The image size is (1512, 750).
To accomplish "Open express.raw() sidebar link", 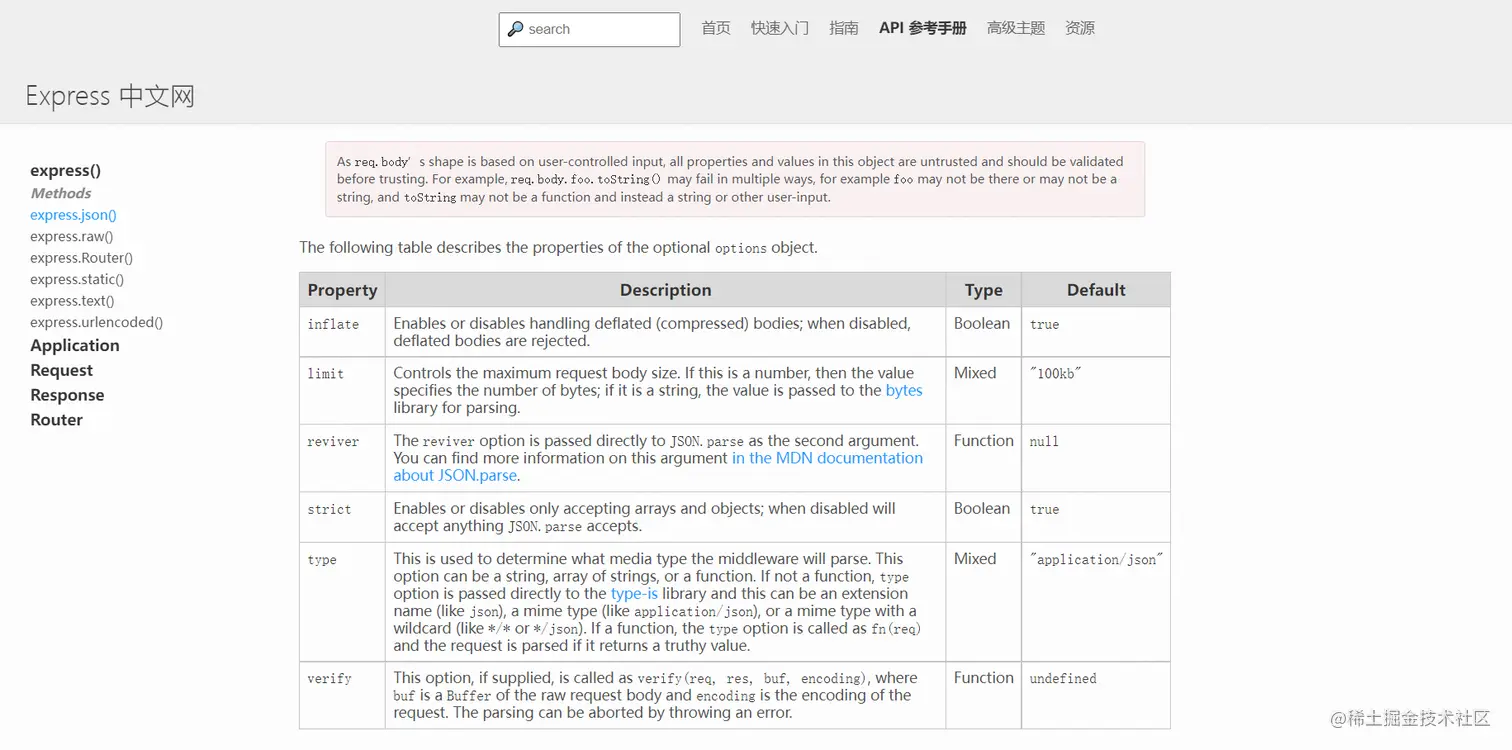I will coord(71,237).
